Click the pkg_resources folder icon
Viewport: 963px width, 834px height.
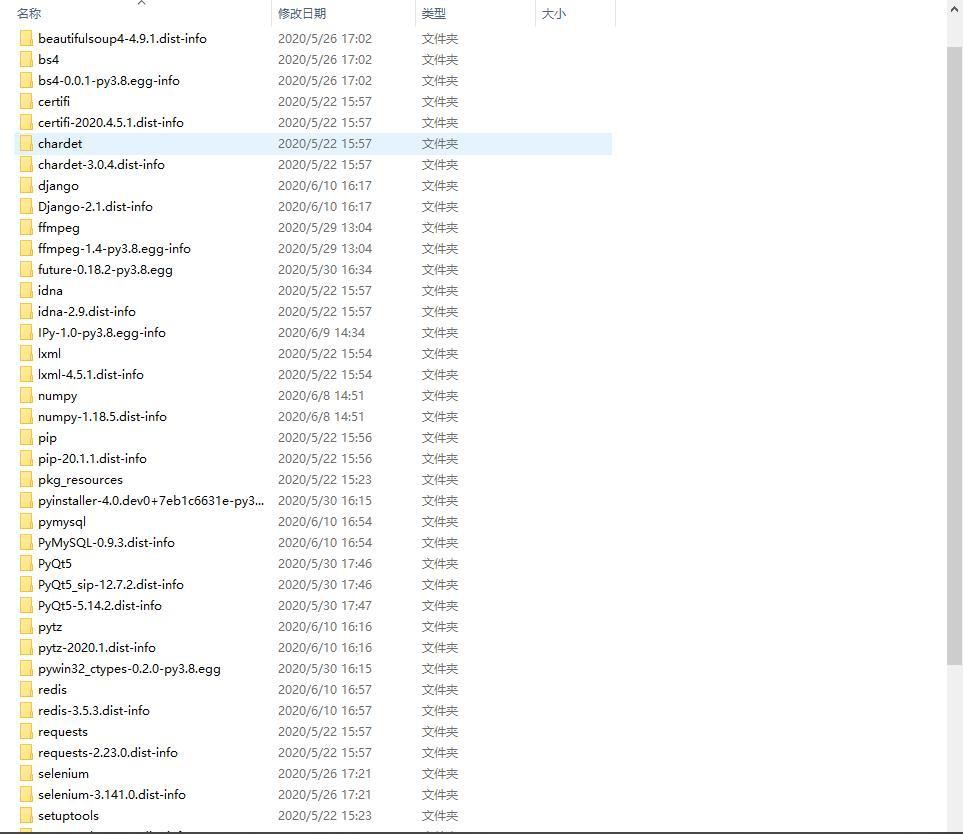(x=26, y=480)
